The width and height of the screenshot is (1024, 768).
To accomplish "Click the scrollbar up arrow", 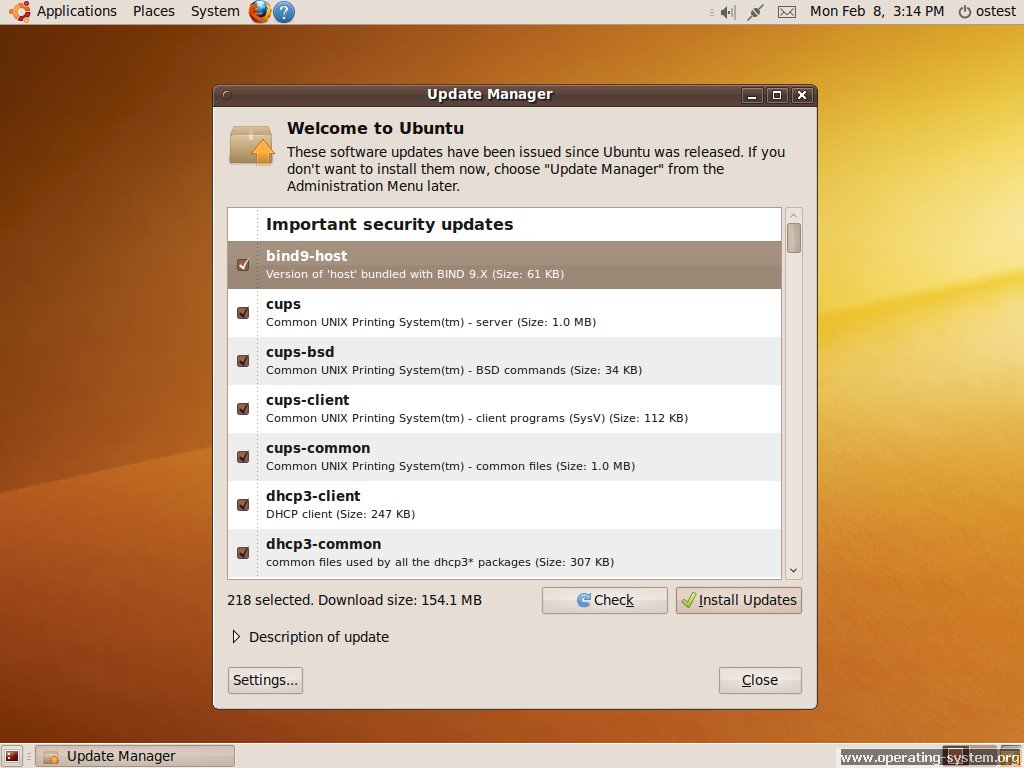I will (x=793, y=216).
